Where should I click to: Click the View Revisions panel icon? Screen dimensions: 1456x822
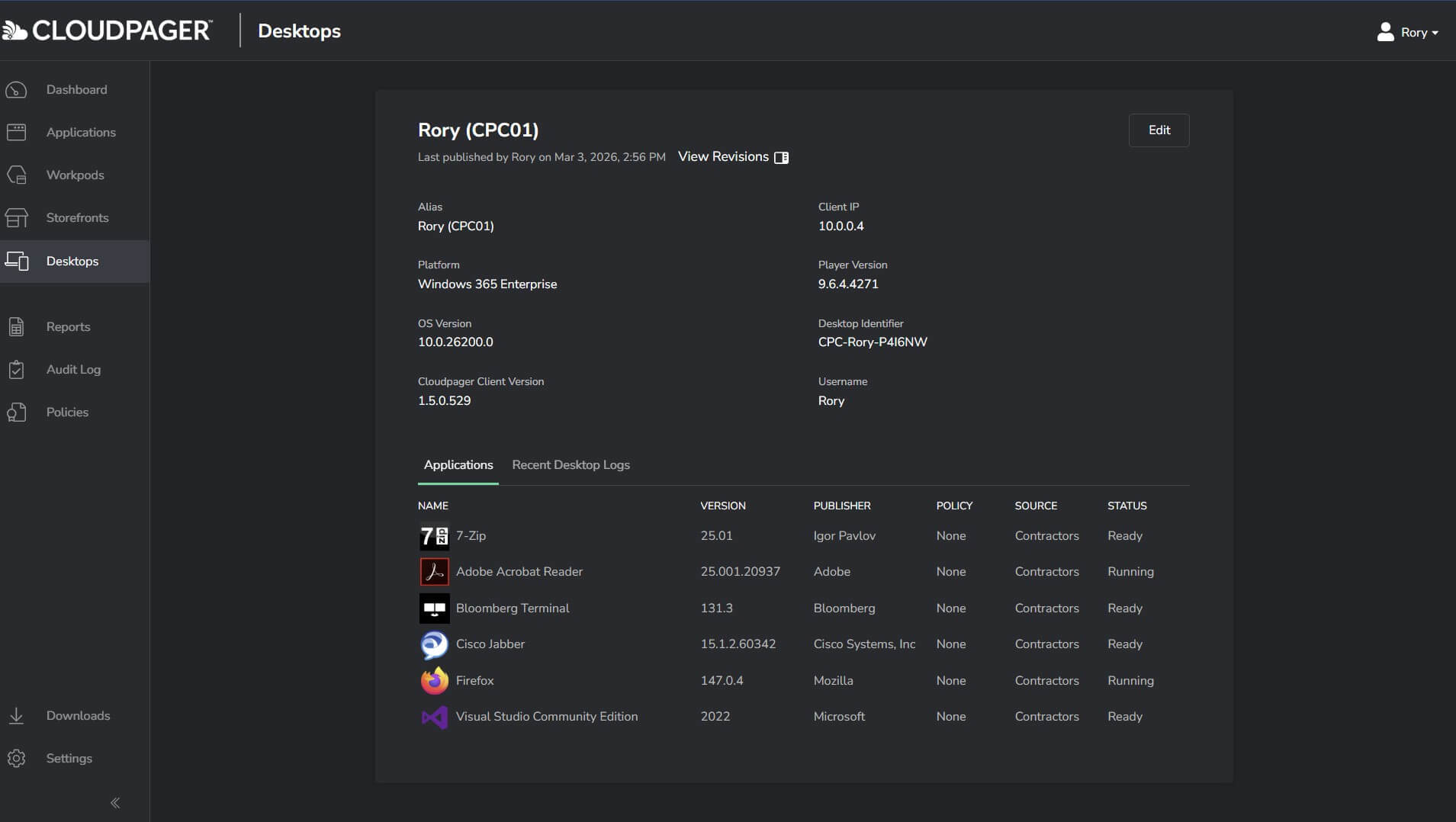click(781, 158)
